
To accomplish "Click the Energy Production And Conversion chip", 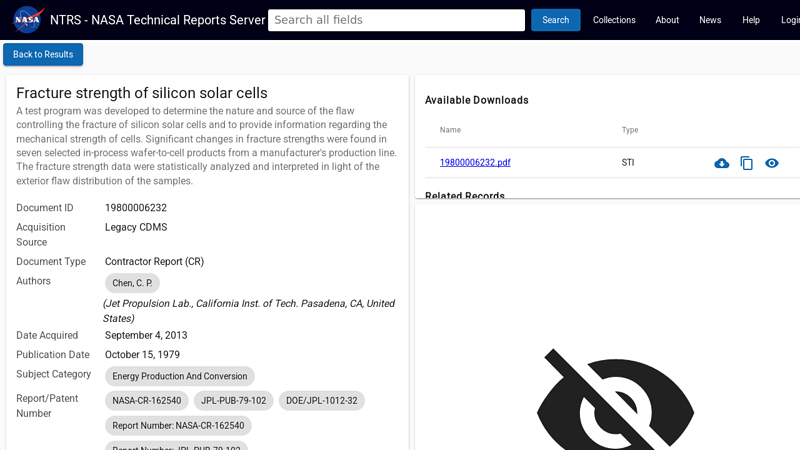I will (x=180, y=376).
